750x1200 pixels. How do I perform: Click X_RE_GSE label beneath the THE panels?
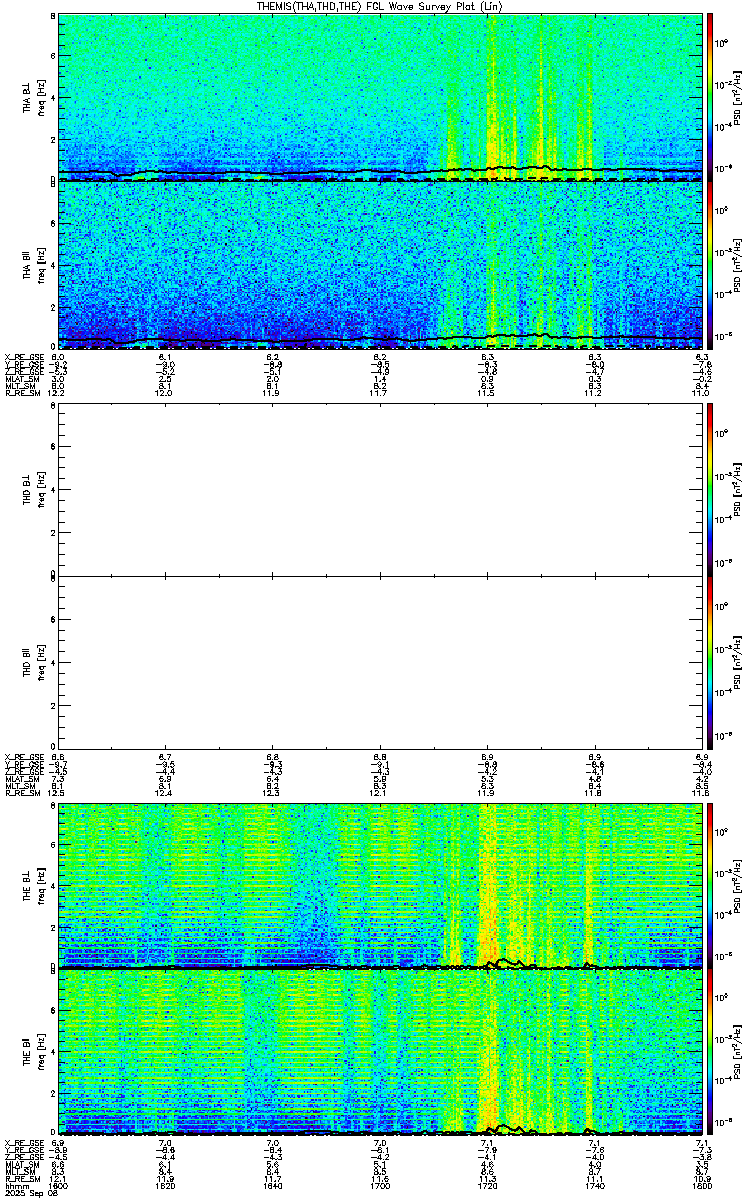[22, 1143]
